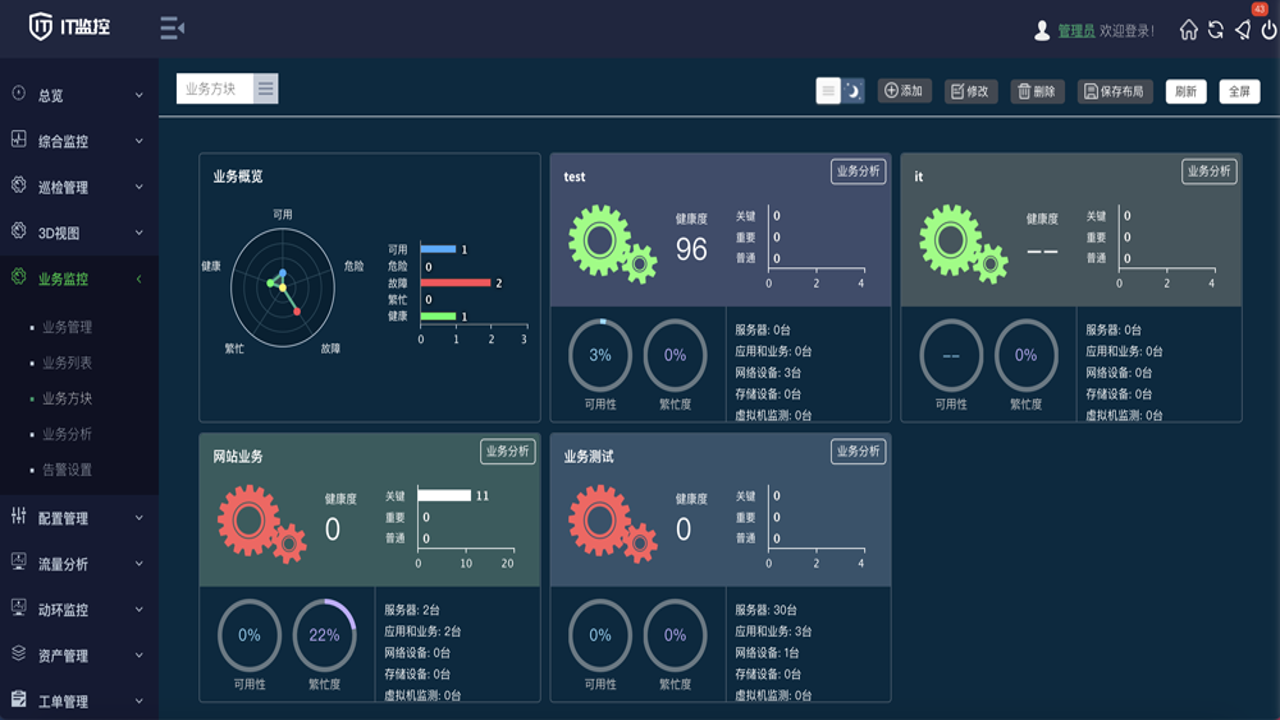This screenshot has width=1280, height=720.
Task: Open the 告警设置 submenu item
Action: coord(67,470)
